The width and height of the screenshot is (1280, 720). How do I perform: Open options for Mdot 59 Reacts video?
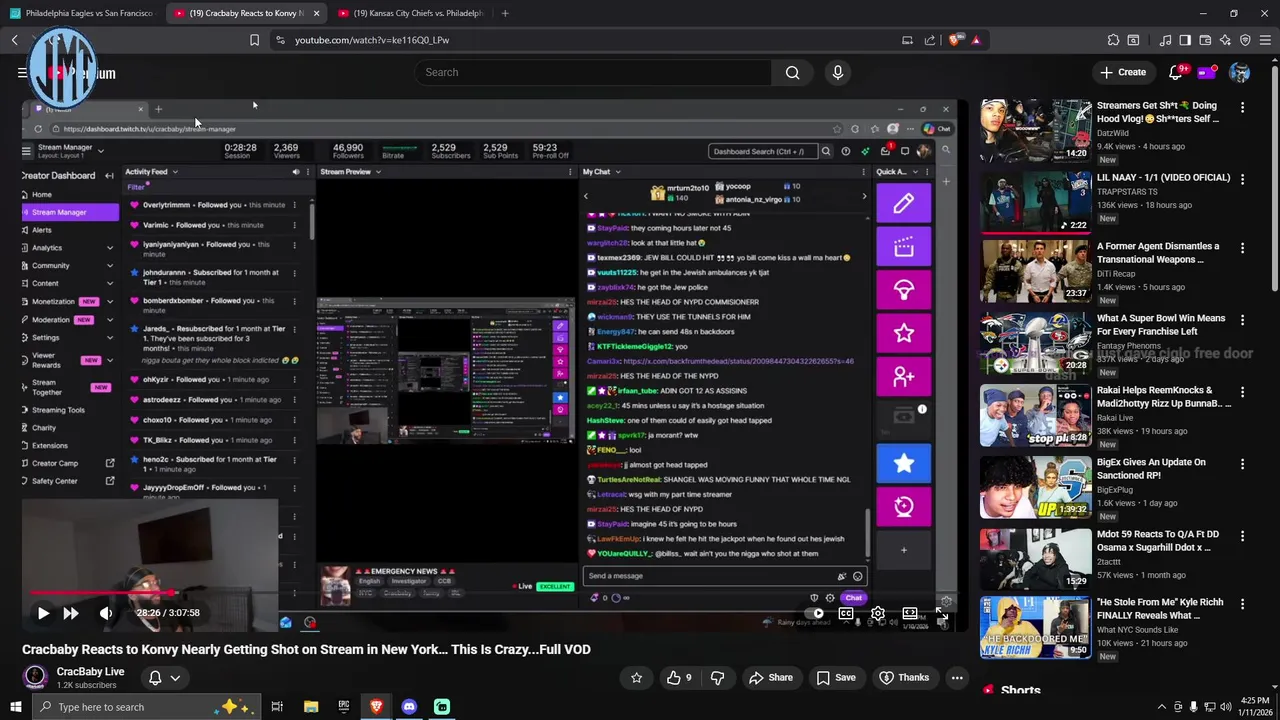pyautogui.click(x=1243, y=536)
